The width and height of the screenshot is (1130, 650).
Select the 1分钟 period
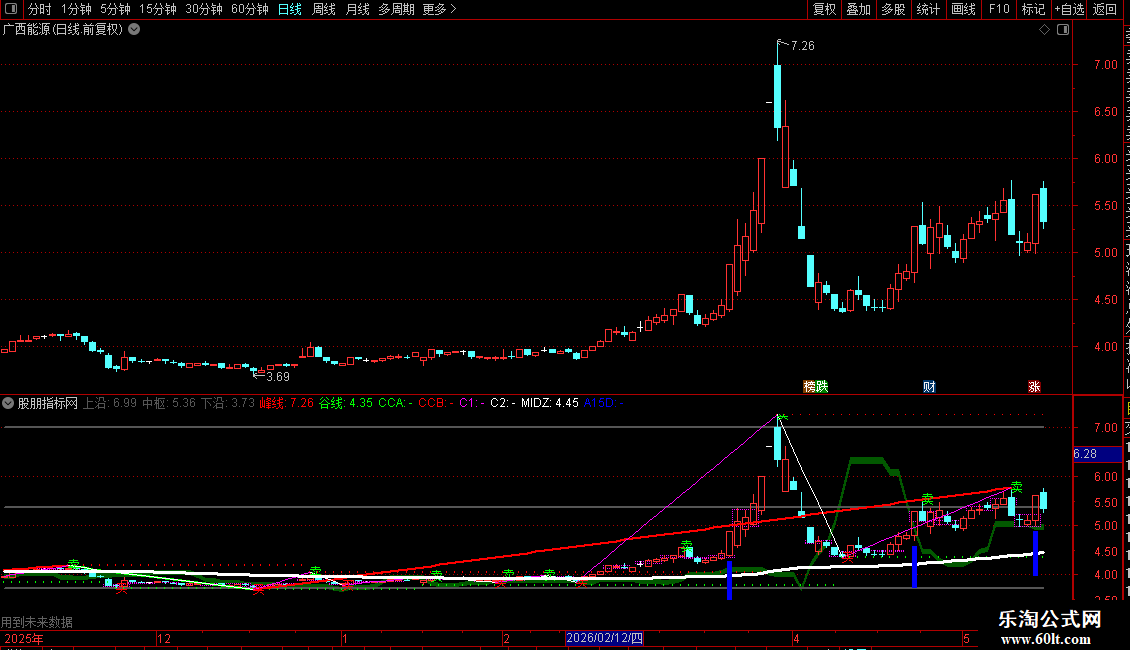[76, 9]
